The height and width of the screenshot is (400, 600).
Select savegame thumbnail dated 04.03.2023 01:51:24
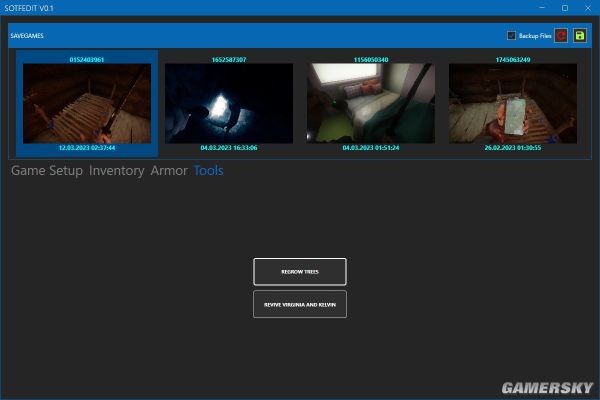click(x=371, y=103)
